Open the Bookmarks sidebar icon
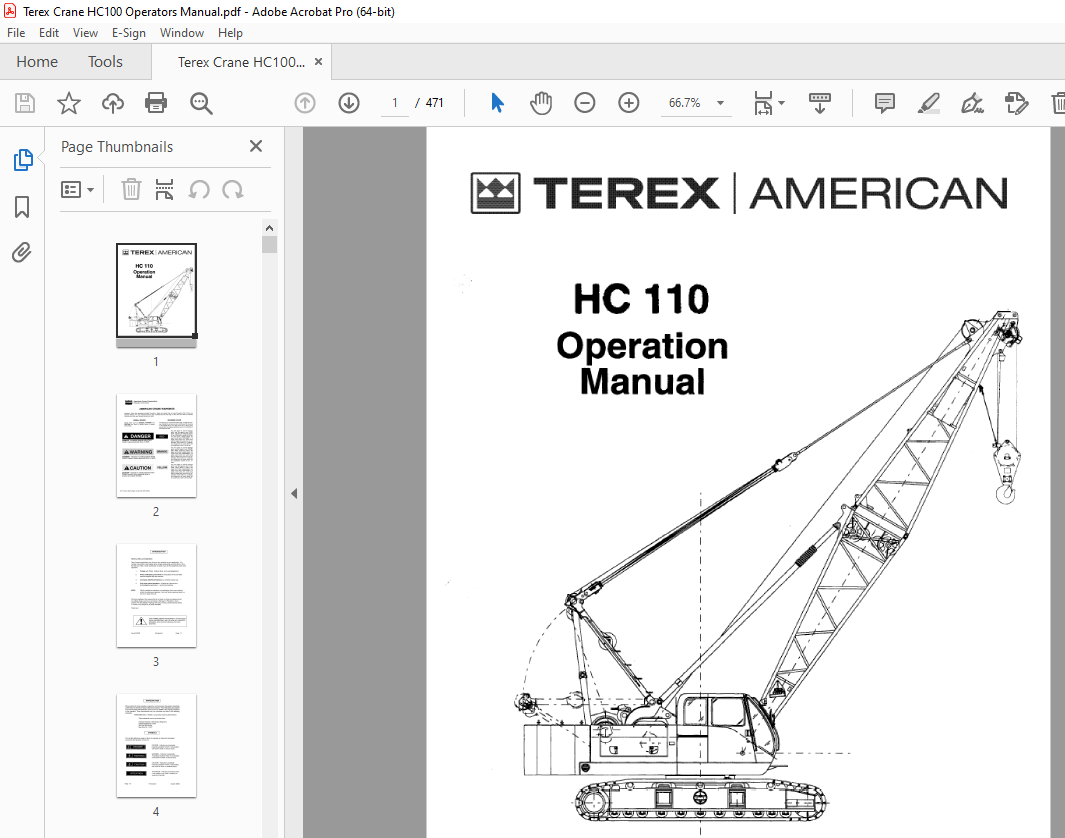 (x=22, y=207)
